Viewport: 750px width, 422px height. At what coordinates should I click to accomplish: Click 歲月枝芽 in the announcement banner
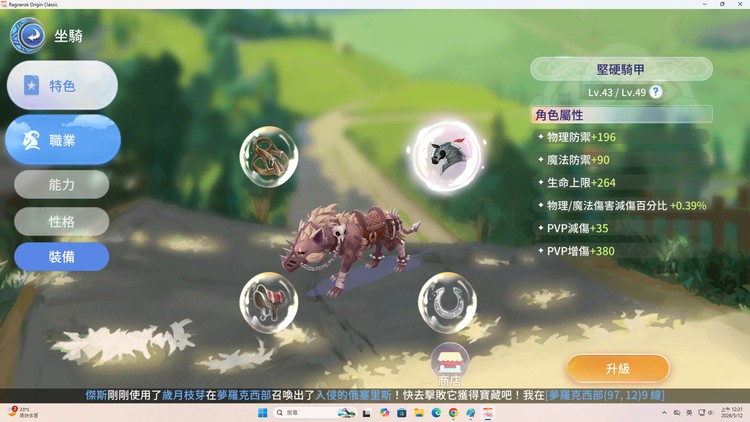[183, 395]
